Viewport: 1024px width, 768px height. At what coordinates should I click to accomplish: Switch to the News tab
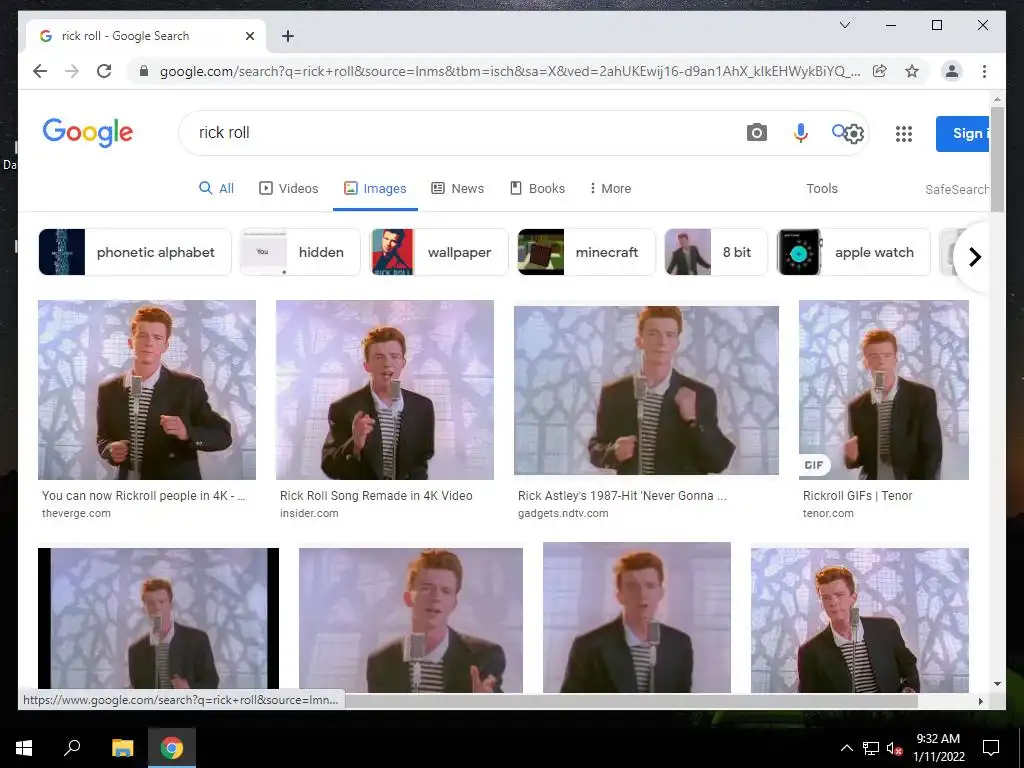tap(458, 188)
